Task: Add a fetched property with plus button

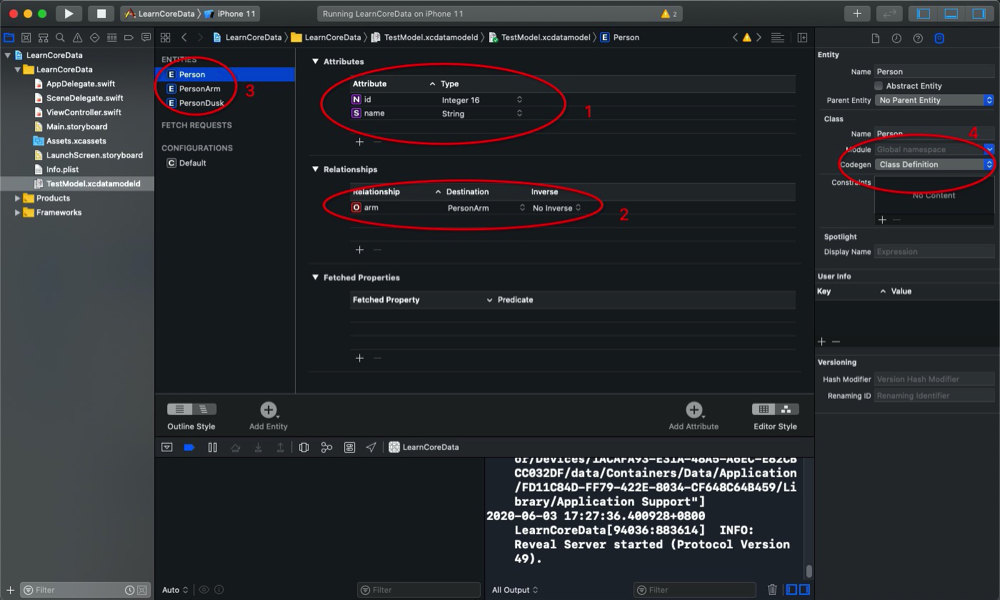Action: pyautogui.click(x=360, y=358)
